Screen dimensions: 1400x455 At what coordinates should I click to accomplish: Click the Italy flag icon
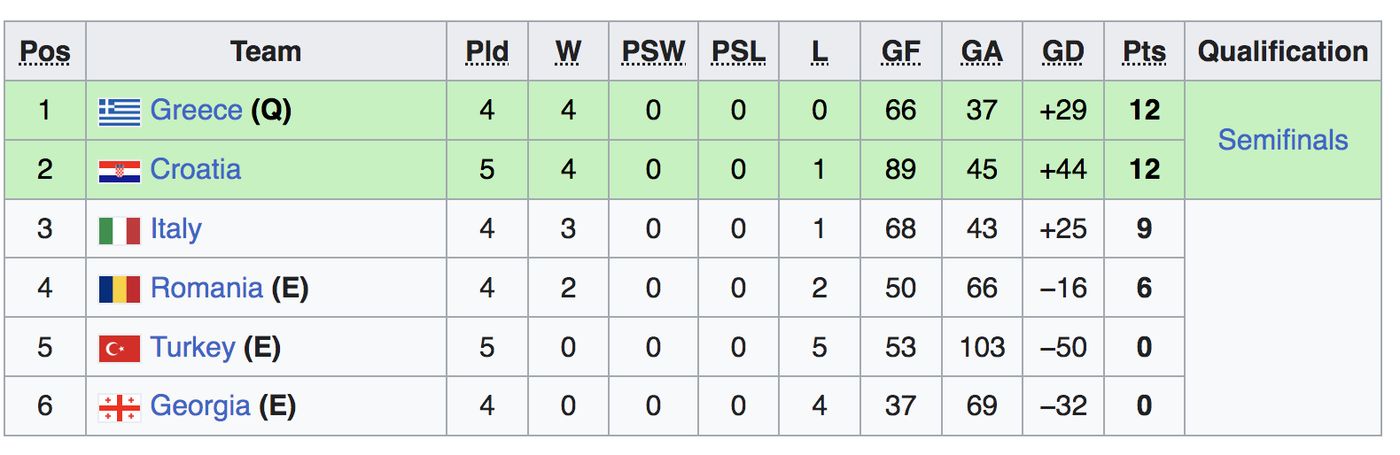[x=119, y=230]
